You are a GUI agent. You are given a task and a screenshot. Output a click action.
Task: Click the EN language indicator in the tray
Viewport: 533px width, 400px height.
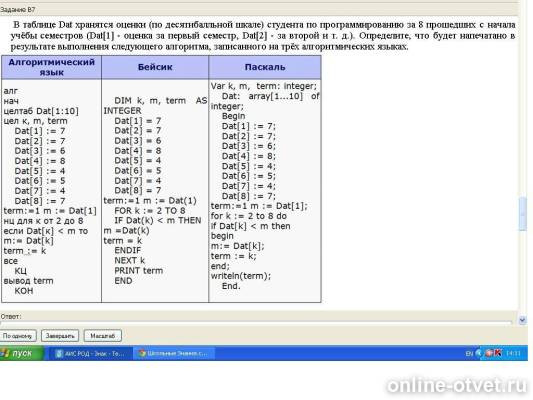(x=469, y=354)
